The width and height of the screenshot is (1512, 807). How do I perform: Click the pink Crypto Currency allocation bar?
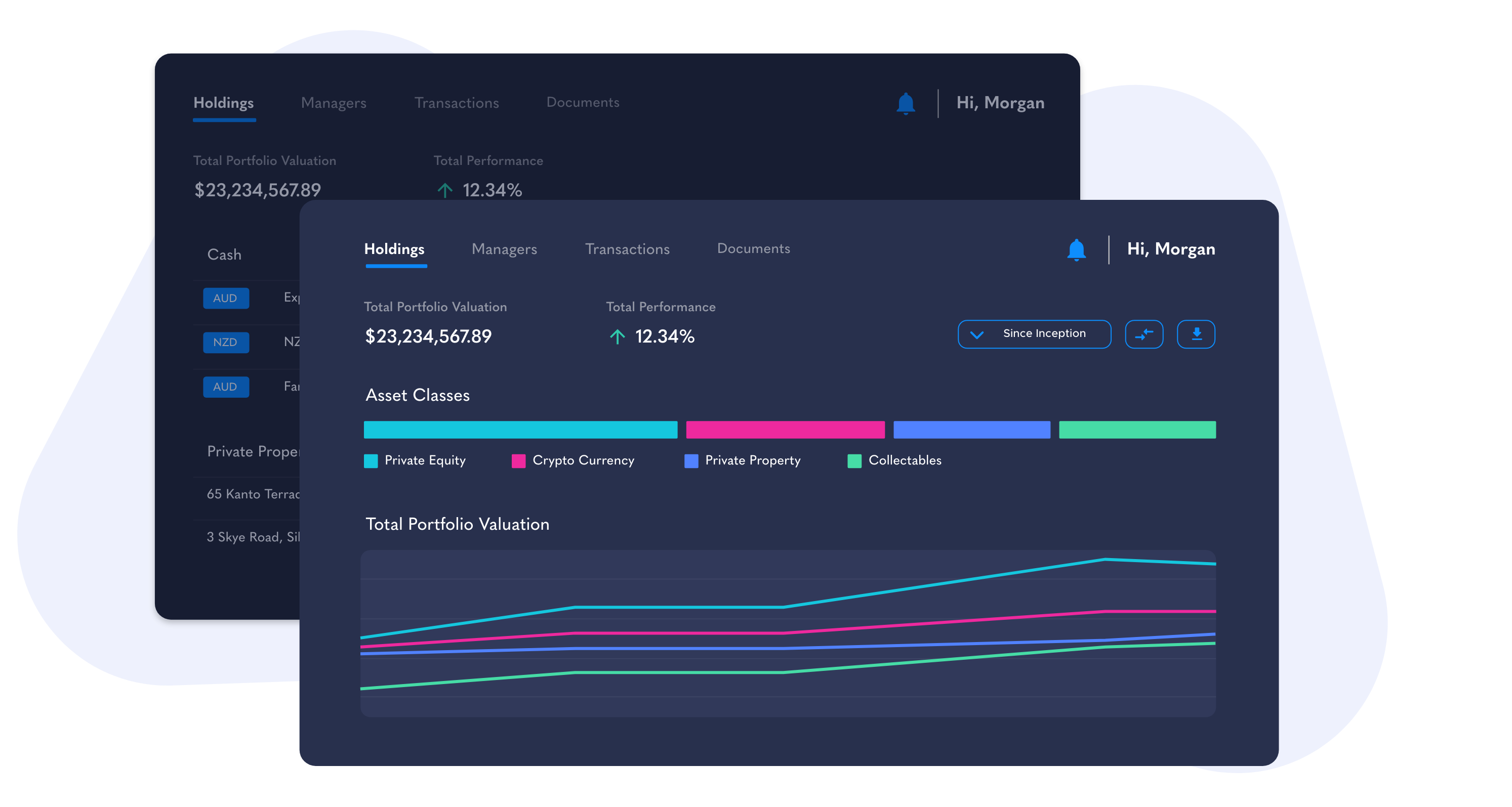pyautogui.click(x=785, y=430)
